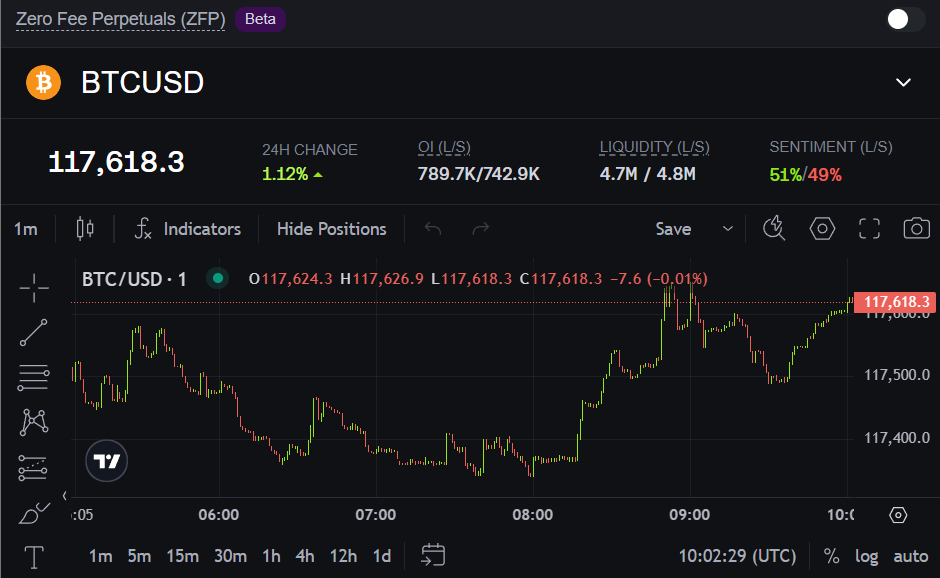Open the quick search lightning icon
Viewport: 940px width, 578px height.
point(774,228)
